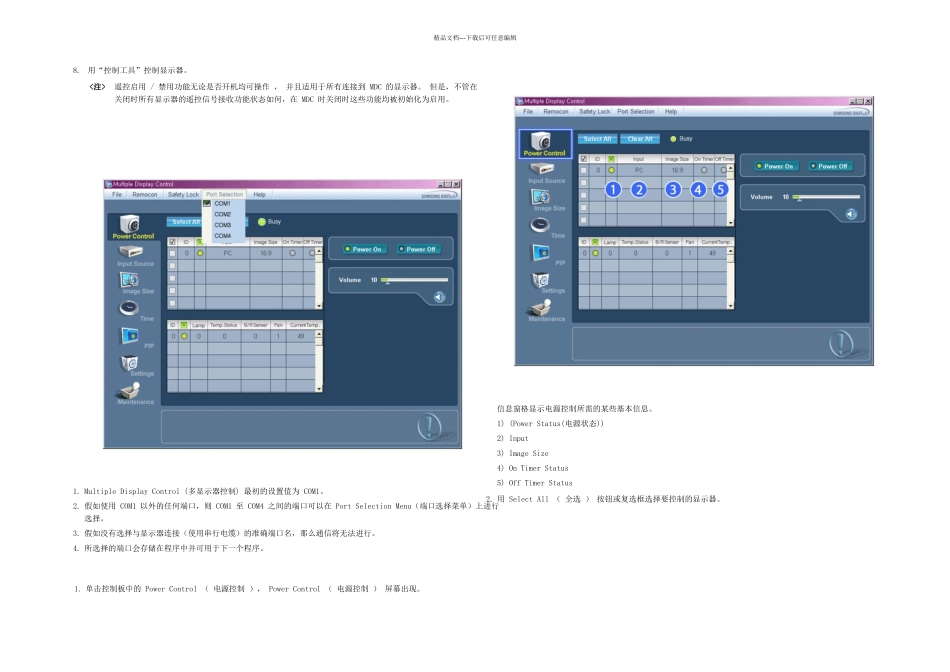Click the Clear All button
Screen dimensions: 950x672
click(x=640, y=139)
